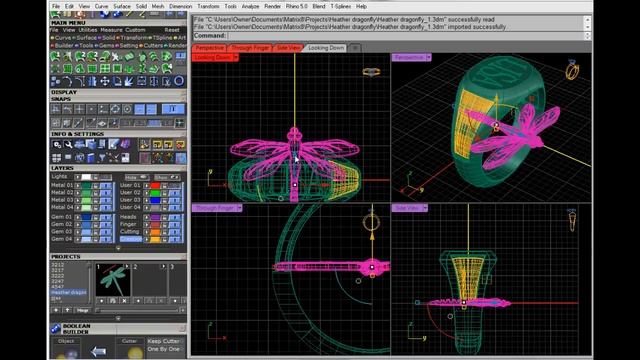
Task: Open the gears settings icon
Action: click(x=56, y=144)
